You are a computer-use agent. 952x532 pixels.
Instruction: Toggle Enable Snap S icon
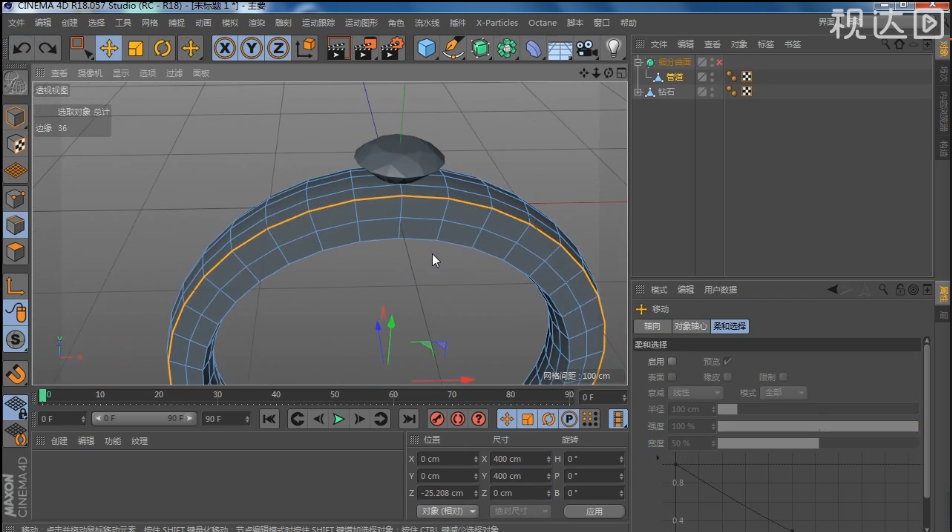click(x=15, y=339)
